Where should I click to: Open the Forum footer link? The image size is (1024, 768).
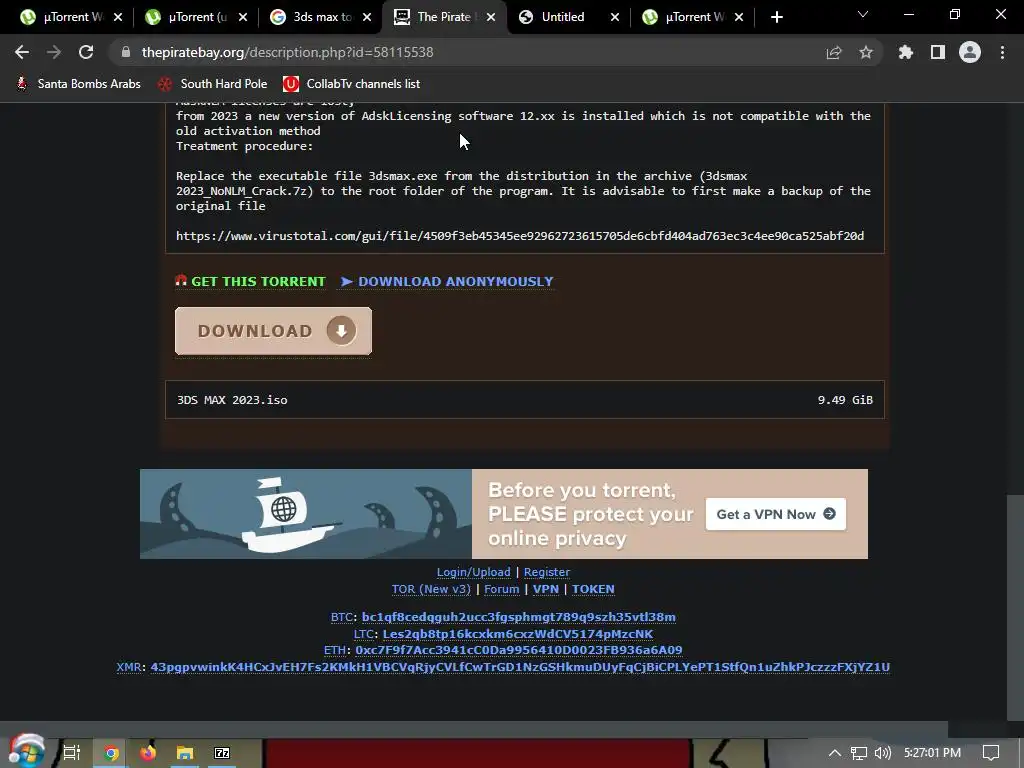tap(502, 589)
